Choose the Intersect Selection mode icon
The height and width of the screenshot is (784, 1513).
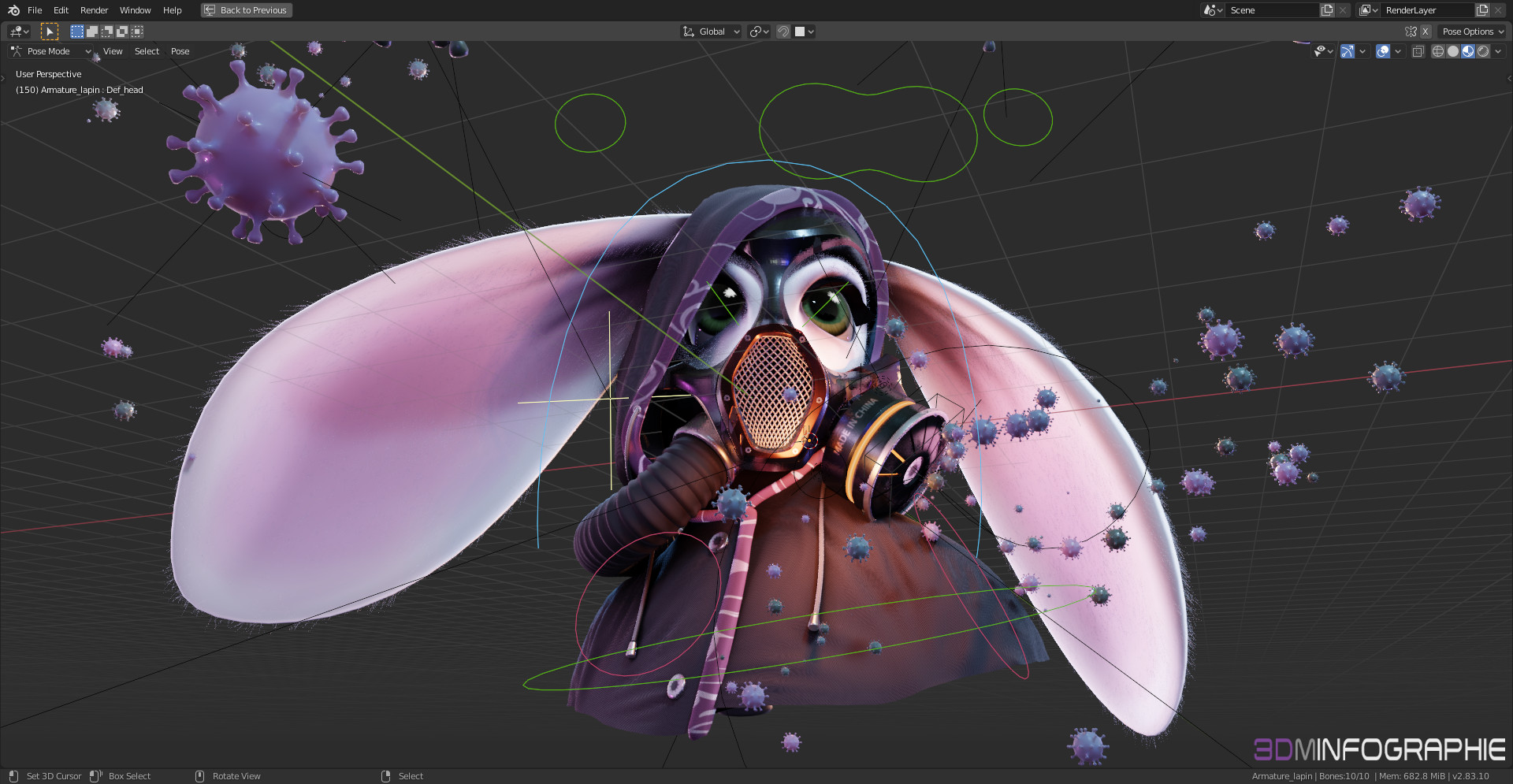coord(137,32)
